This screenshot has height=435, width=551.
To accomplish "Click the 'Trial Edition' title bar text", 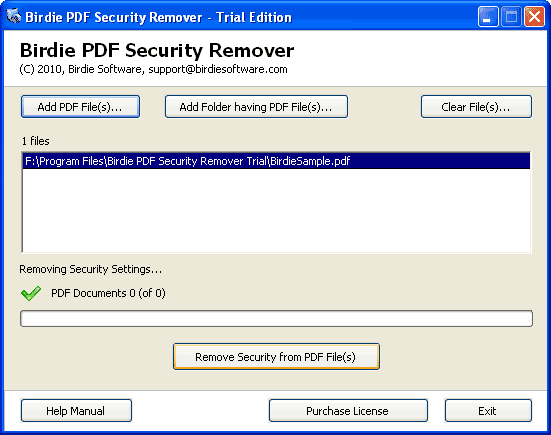I will tap(254, 17).
